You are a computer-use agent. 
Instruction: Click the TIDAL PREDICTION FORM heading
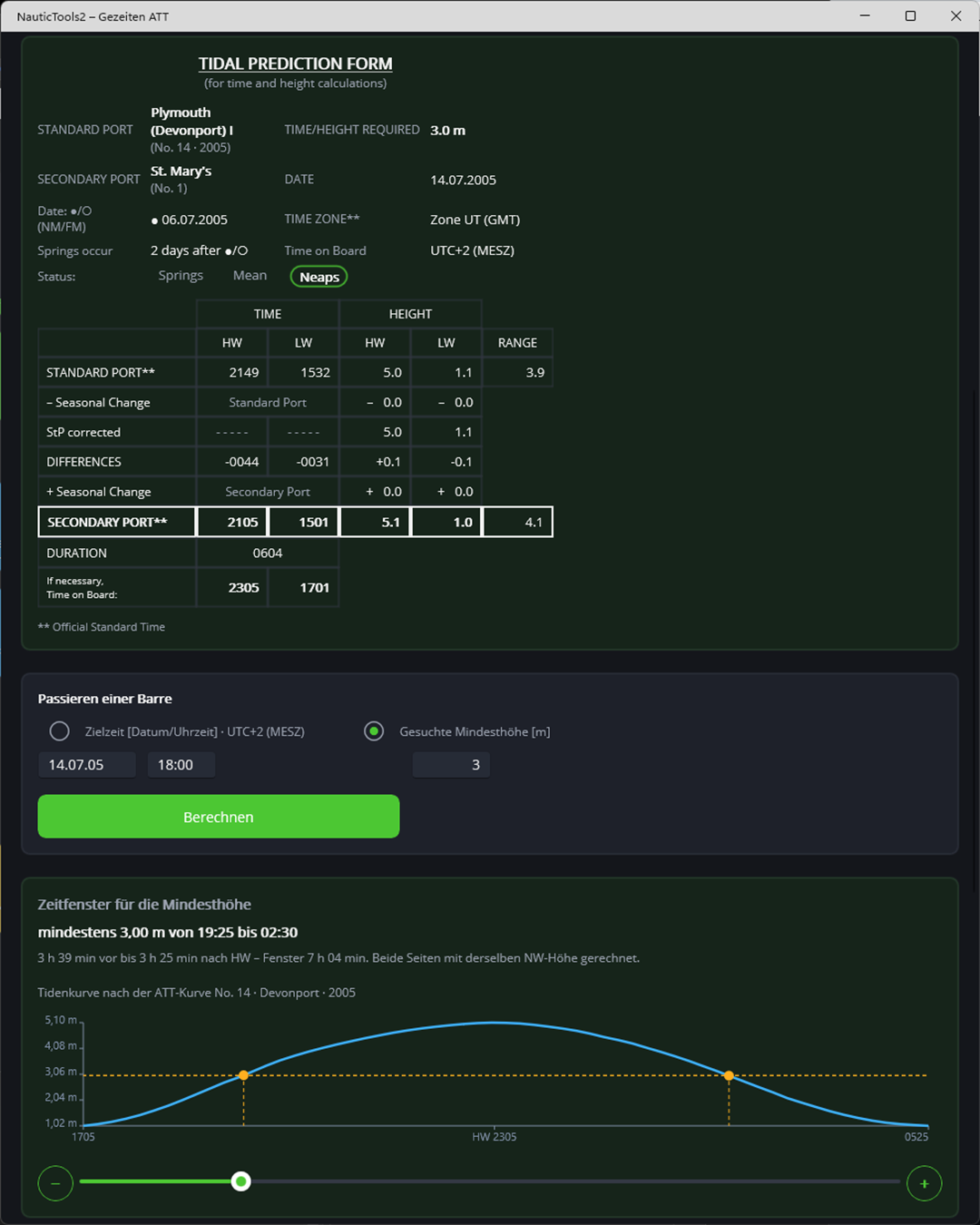click(x=296, y=64)
